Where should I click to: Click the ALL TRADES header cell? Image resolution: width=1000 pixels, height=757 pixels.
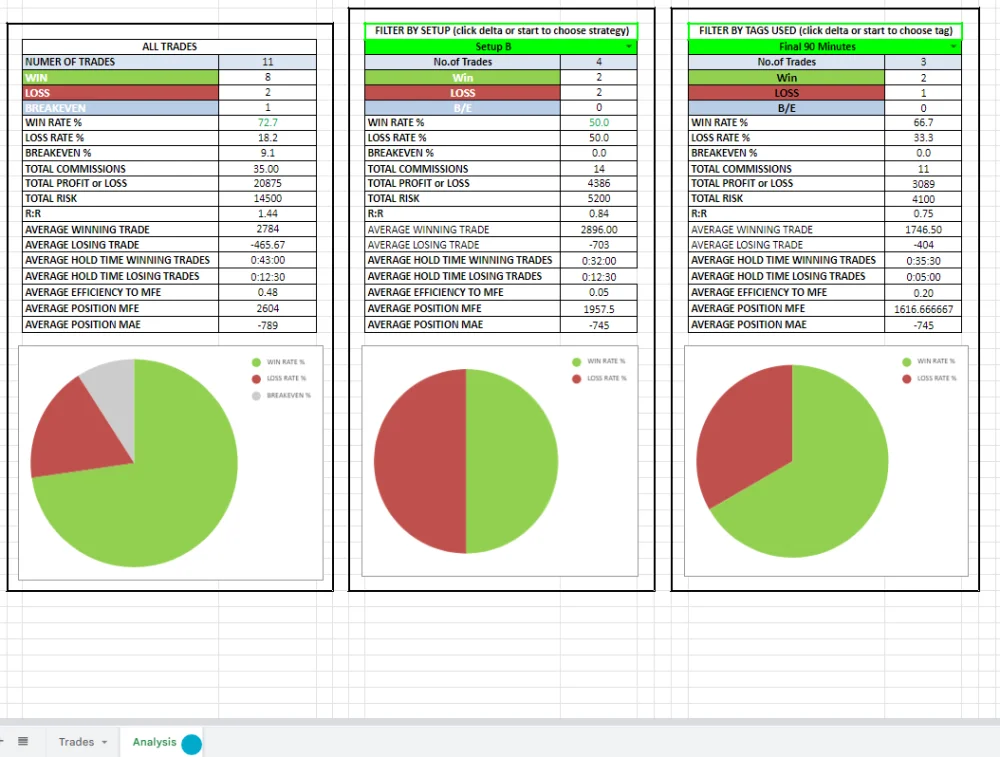coord(169,47)
